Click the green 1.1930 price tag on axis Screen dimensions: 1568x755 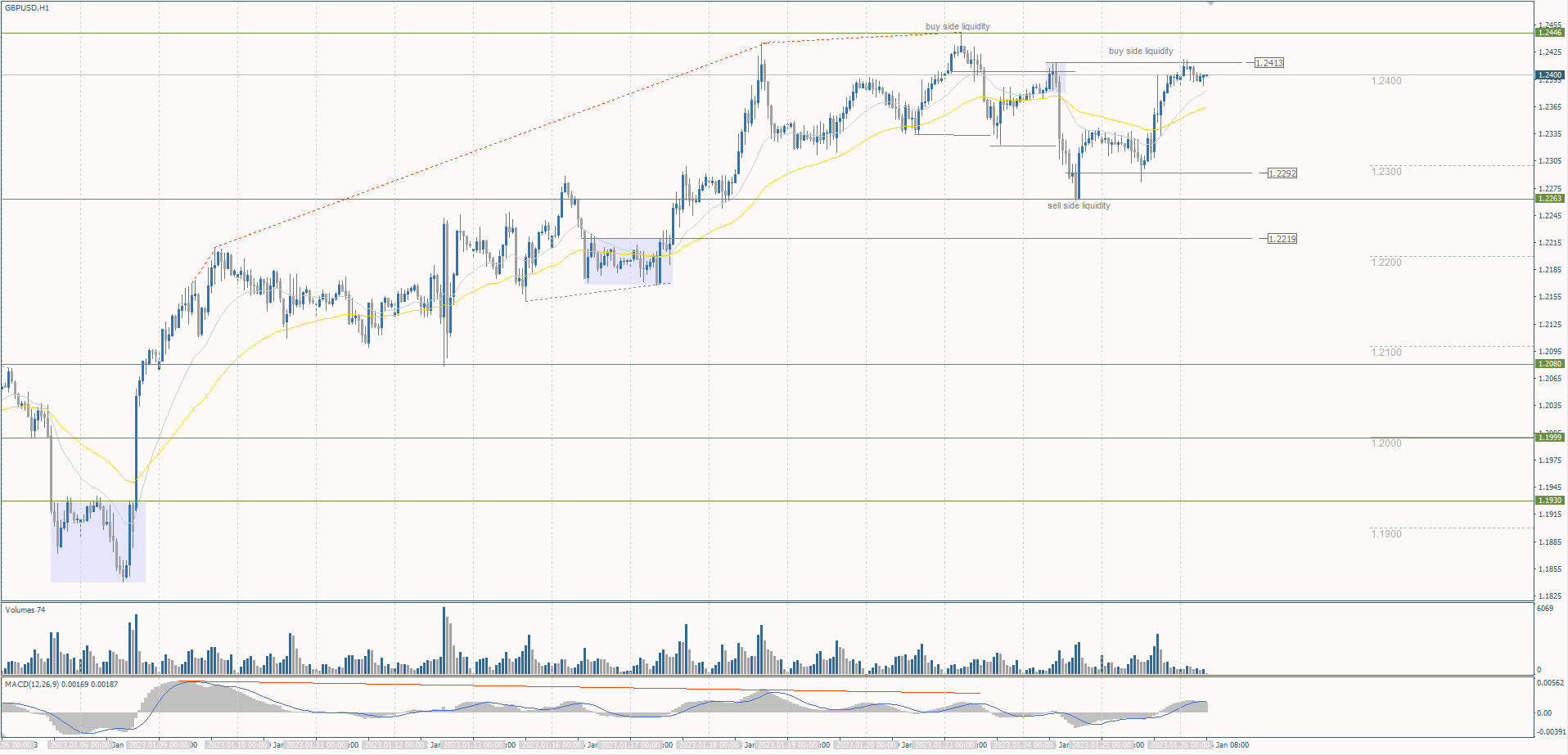click(1550, 501)
